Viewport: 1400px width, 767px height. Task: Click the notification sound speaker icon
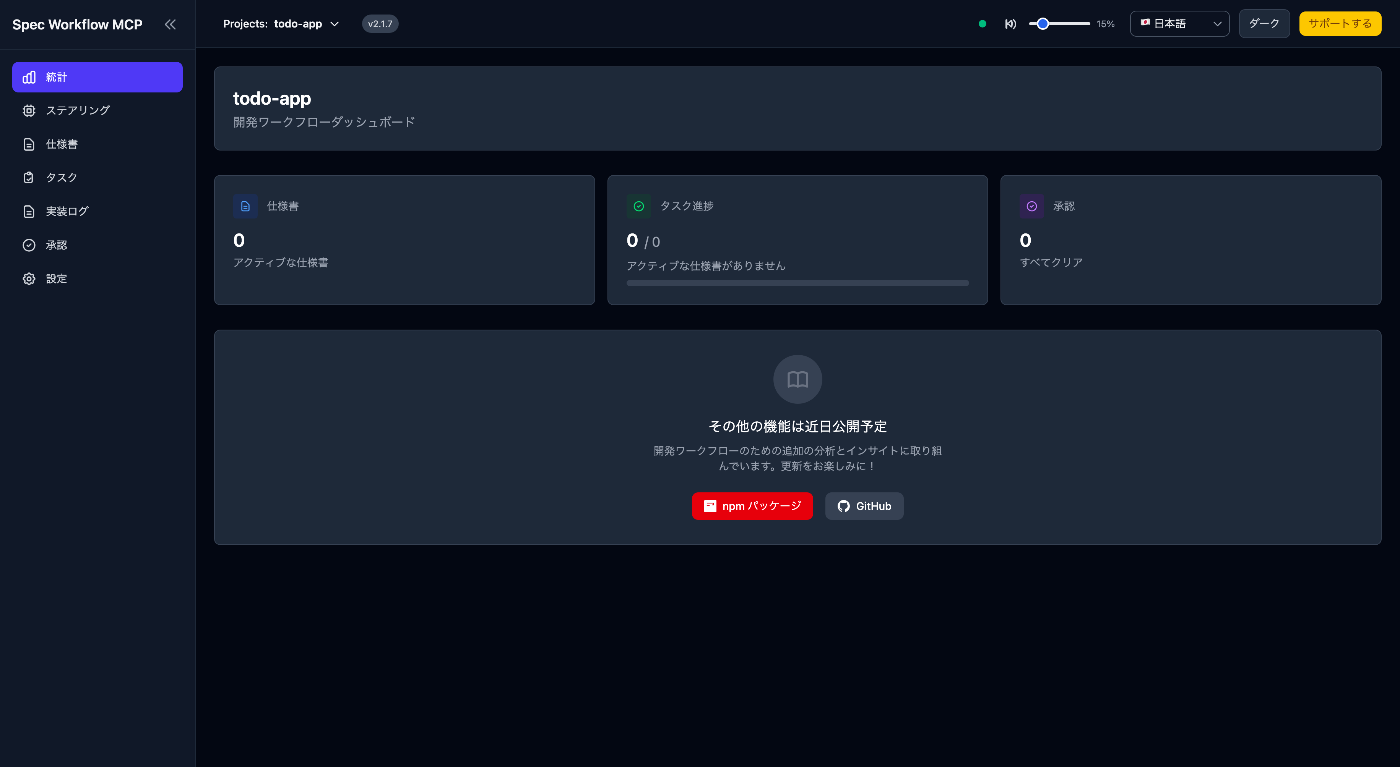[1010, 24]
